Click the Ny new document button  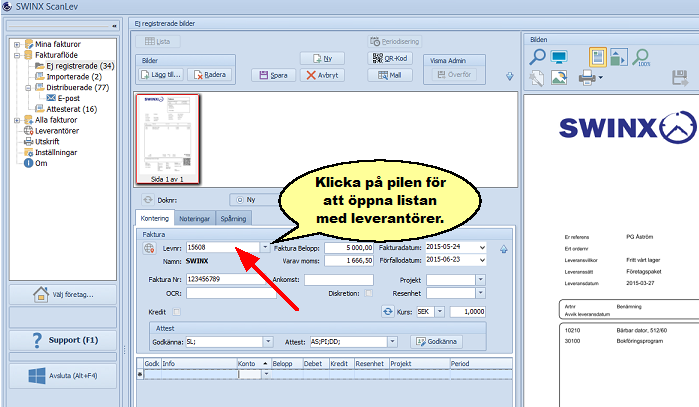(x=322, y=58)
